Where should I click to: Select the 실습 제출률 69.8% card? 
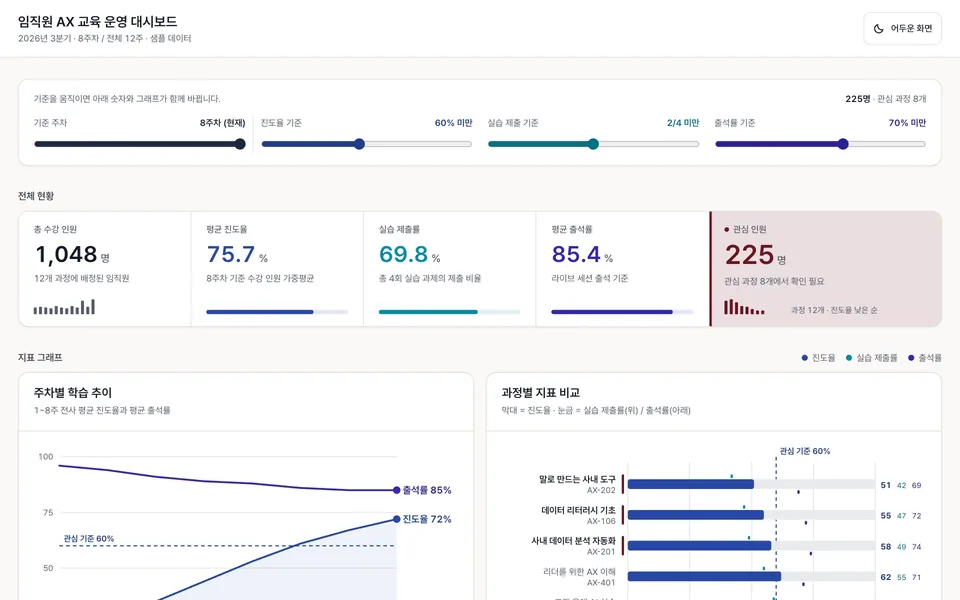[449, 269]
